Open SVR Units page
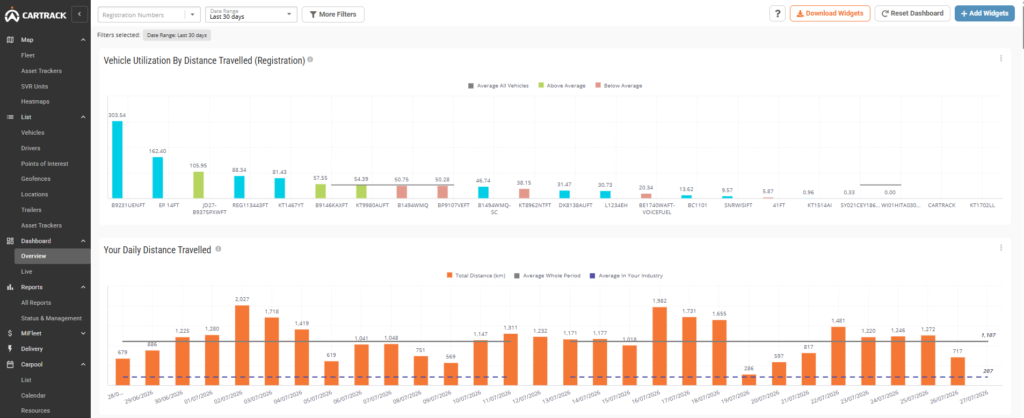Screen dimensions: 1024x418 35,86
